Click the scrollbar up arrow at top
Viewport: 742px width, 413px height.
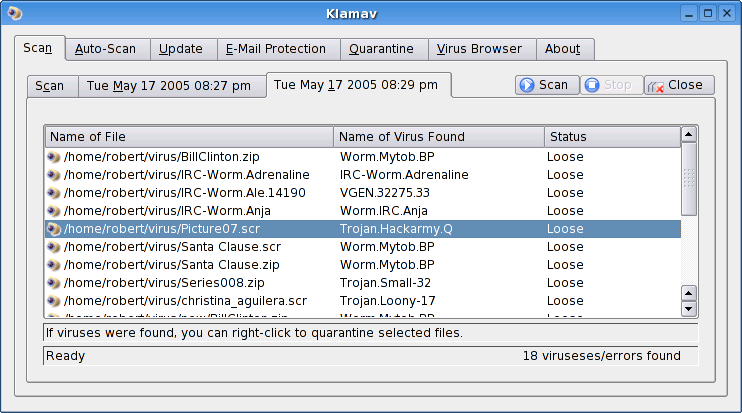[689, 135]
